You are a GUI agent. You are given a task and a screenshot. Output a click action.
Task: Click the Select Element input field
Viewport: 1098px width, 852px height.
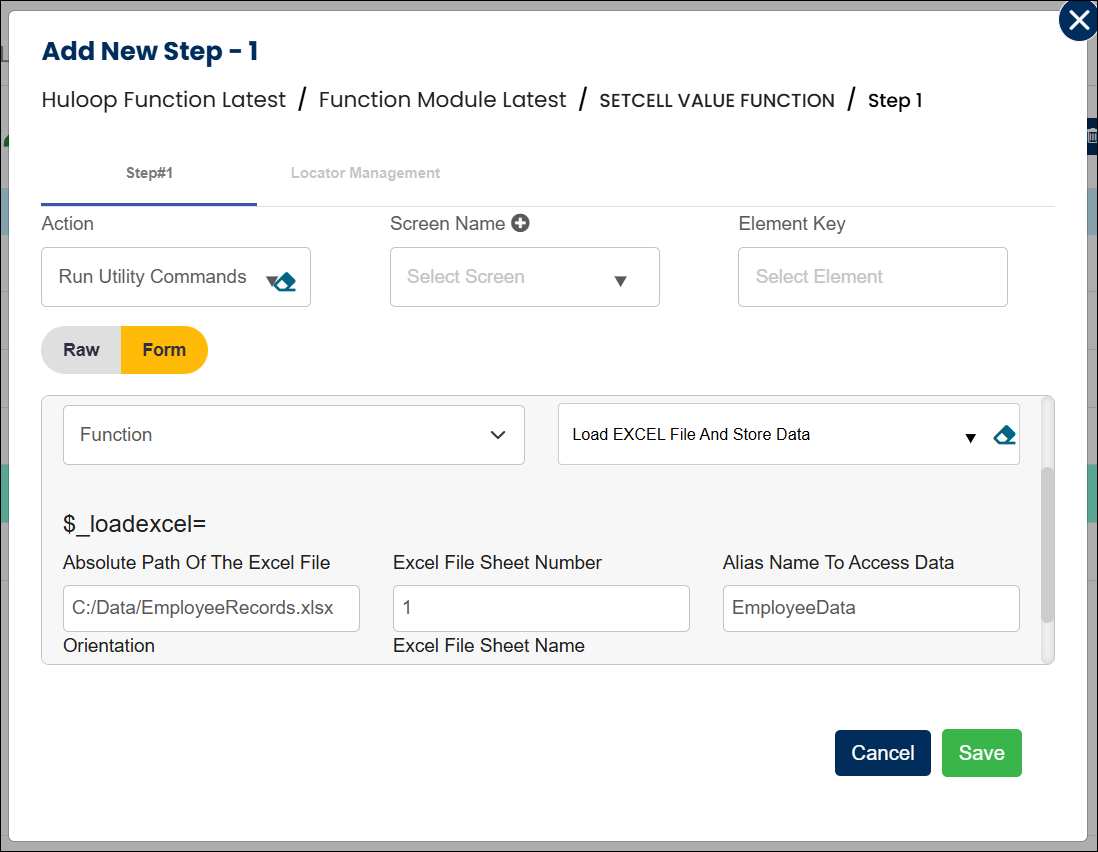[x=872, y=277]
